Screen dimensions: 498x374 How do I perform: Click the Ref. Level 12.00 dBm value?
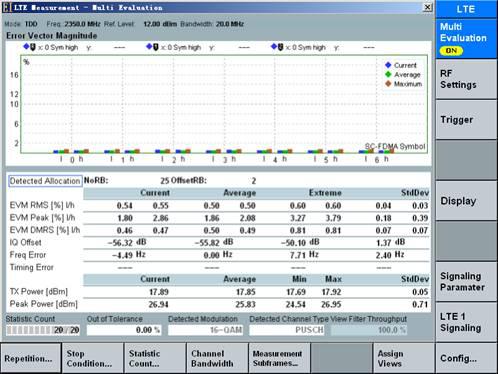[160, 24]
